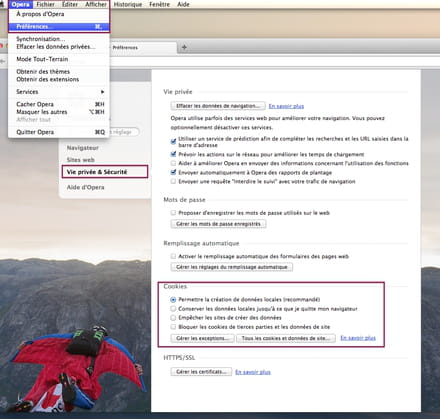Expand the Services submenu

(59, 92)
